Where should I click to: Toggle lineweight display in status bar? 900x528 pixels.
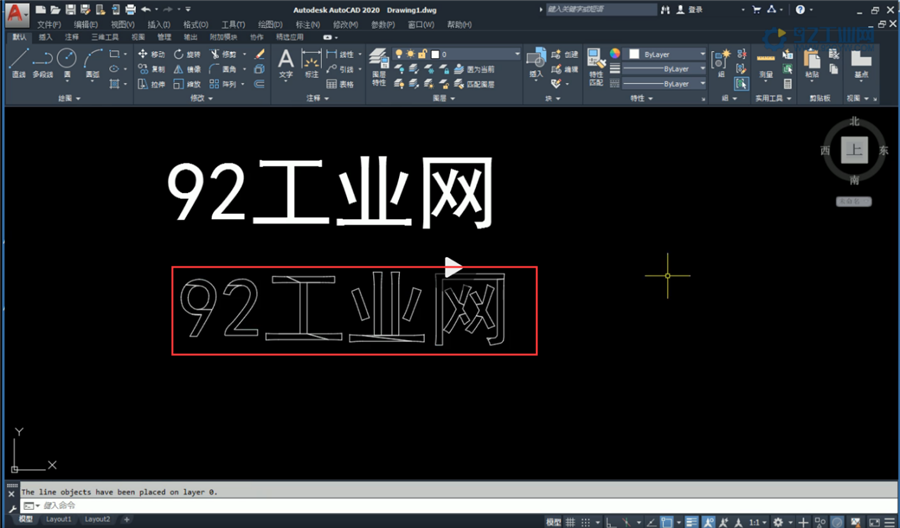(x=692, y=522)
